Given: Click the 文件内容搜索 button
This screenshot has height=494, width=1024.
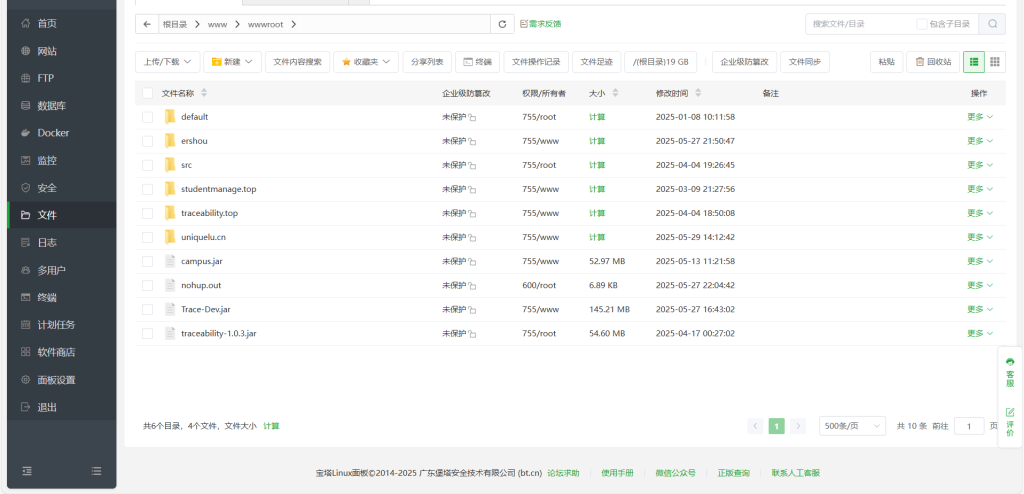Looking at the screenshot, I should click(297, 62).
